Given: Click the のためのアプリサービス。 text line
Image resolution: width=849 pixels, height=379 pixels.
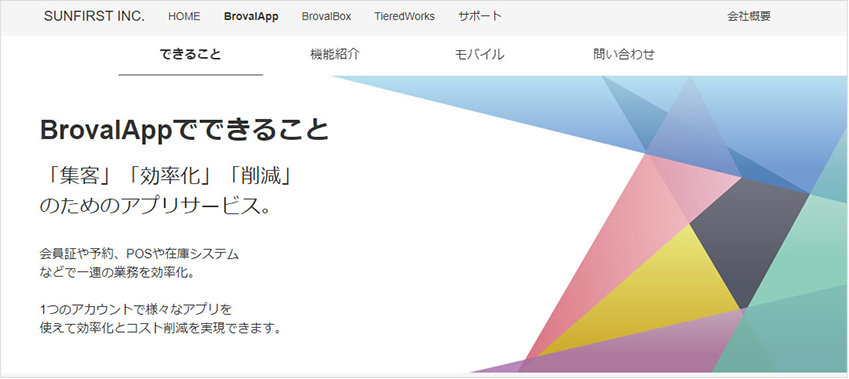Looking at the screenshot, I should click(x=155, y=206).
